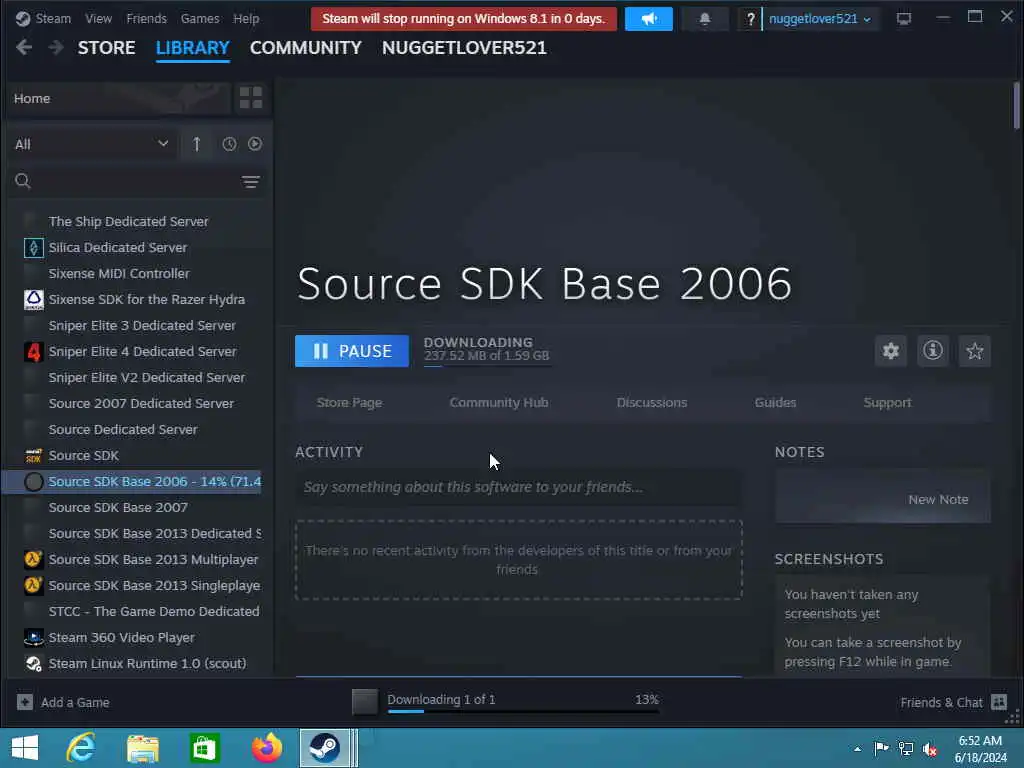Switch to the COMMUNITY tab
The height and width of the screenshot is (768, 1024).
[x=306, y=48]
